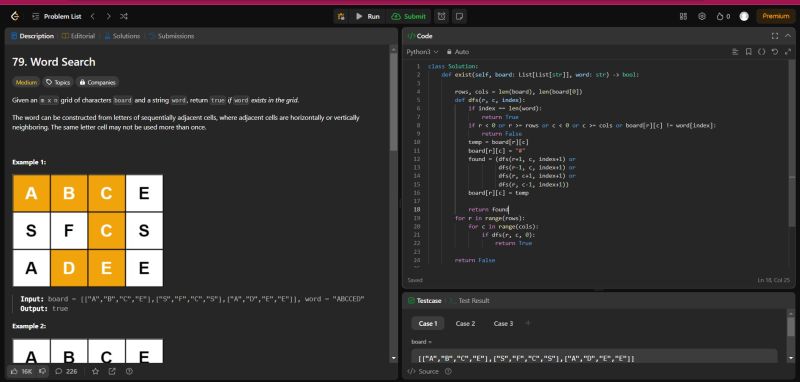Toggle the star to favorite this problem
The image size is (800, 382).
pyautogui.click(x=95, y=371)
